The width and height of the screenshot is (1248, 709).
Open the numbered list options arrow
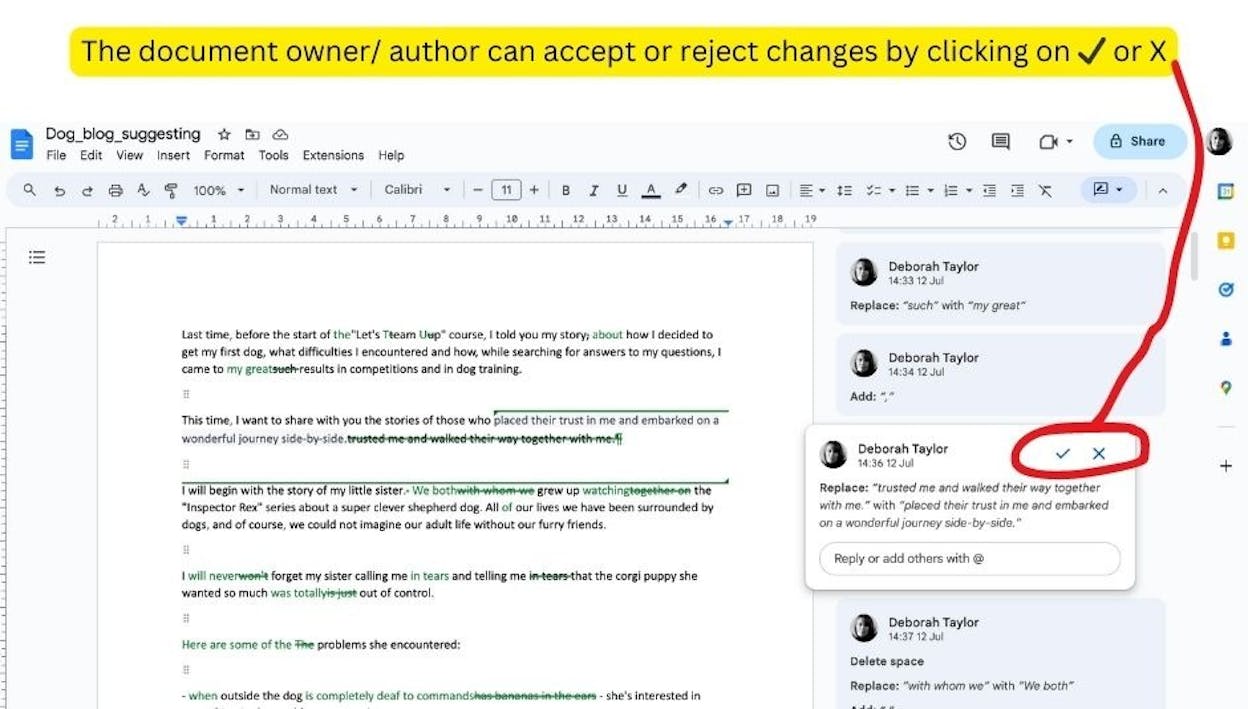tap(969, 190)
